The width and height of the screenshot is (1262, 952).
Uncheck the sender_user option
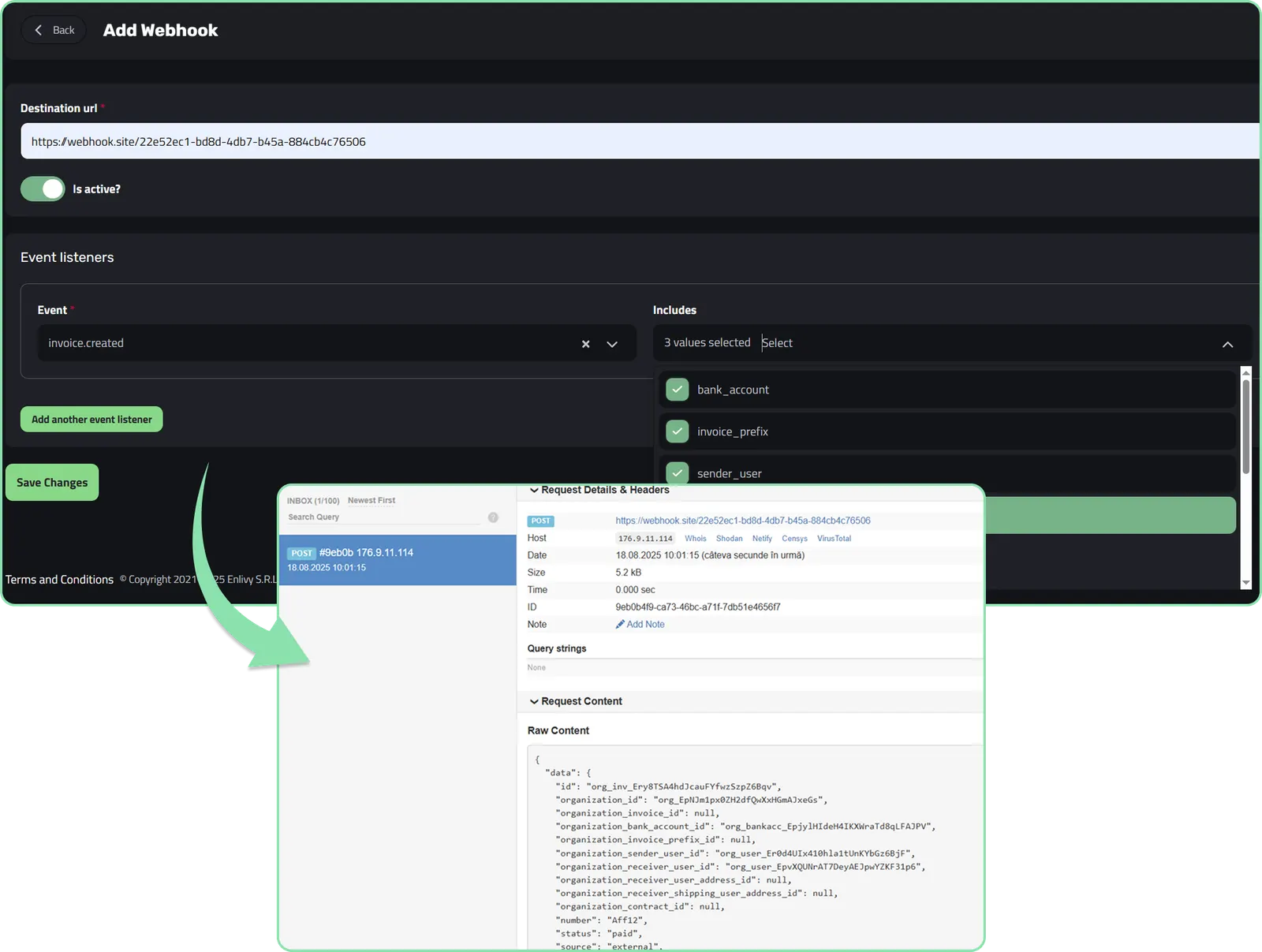pos(677,472)
